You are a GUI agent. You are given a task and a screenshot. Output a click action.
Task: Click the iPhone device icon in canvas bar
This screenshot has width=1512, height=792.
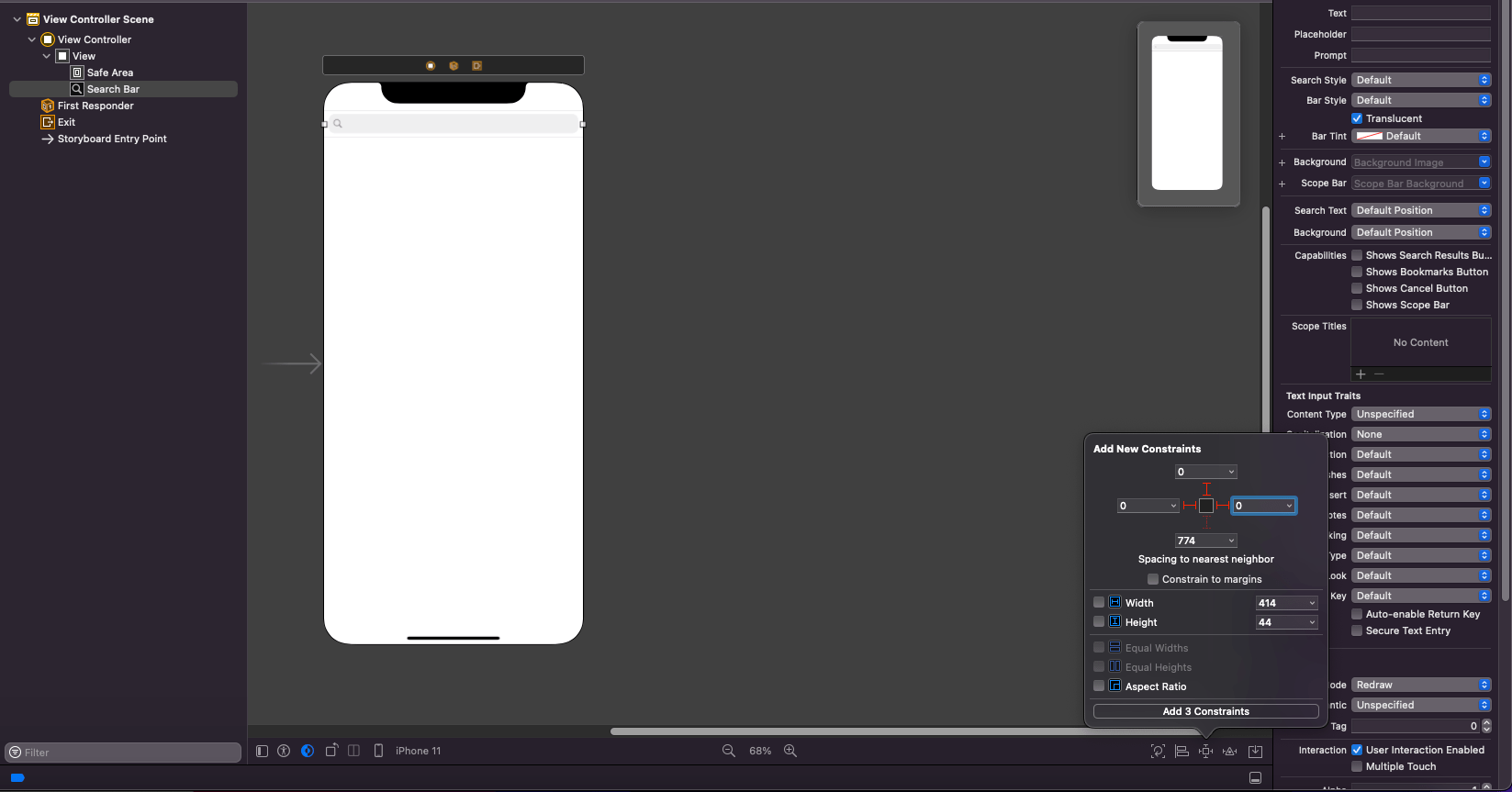click(x=378, y=751)
